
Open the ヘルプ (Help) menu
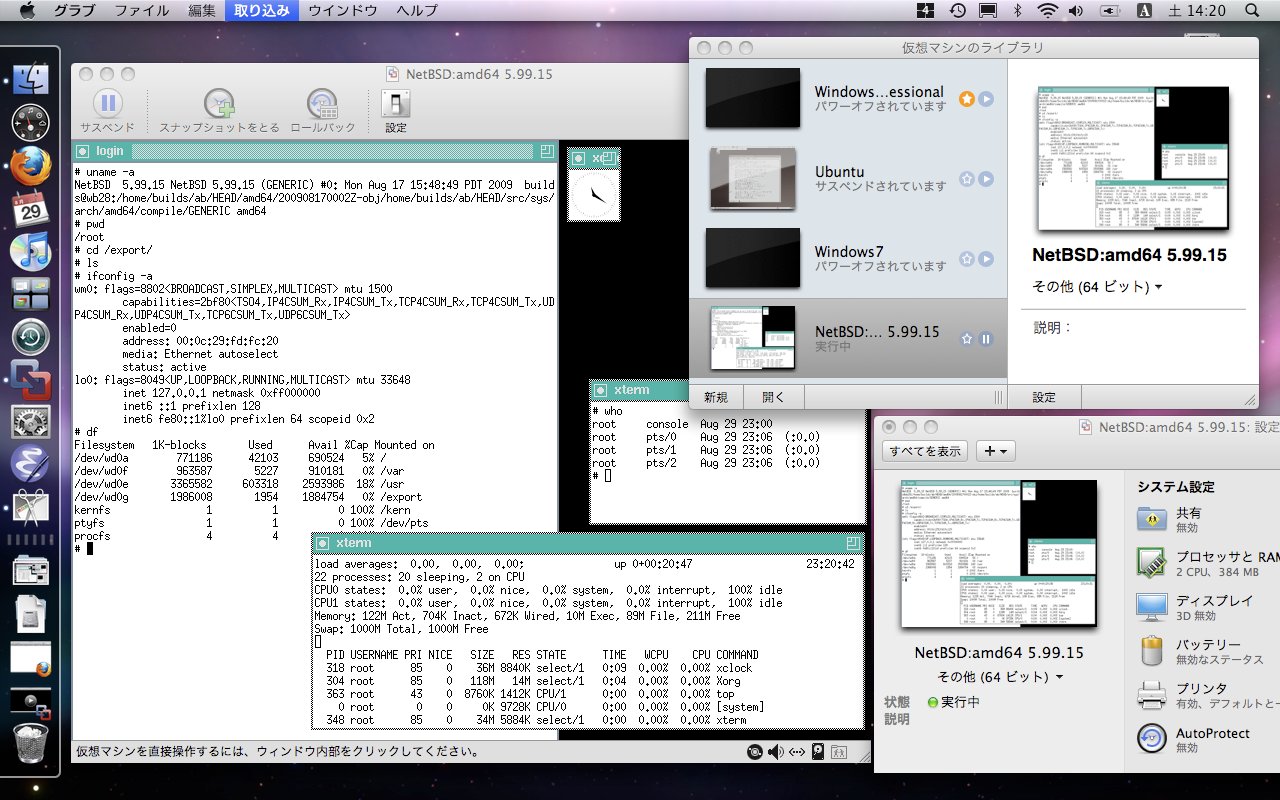click(x=417, y=11)
